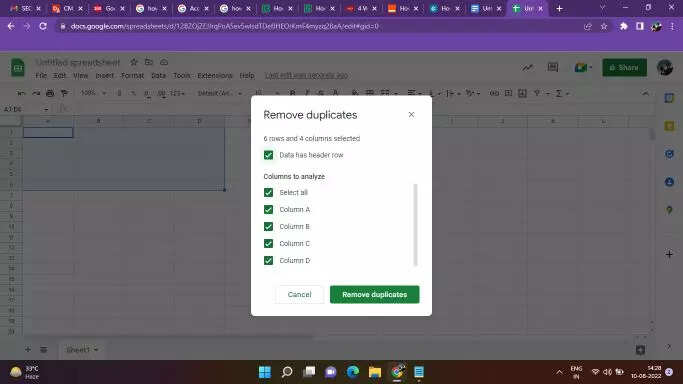Toggle the Select all checkbox

pyautogui.click(x=268, y=192)
